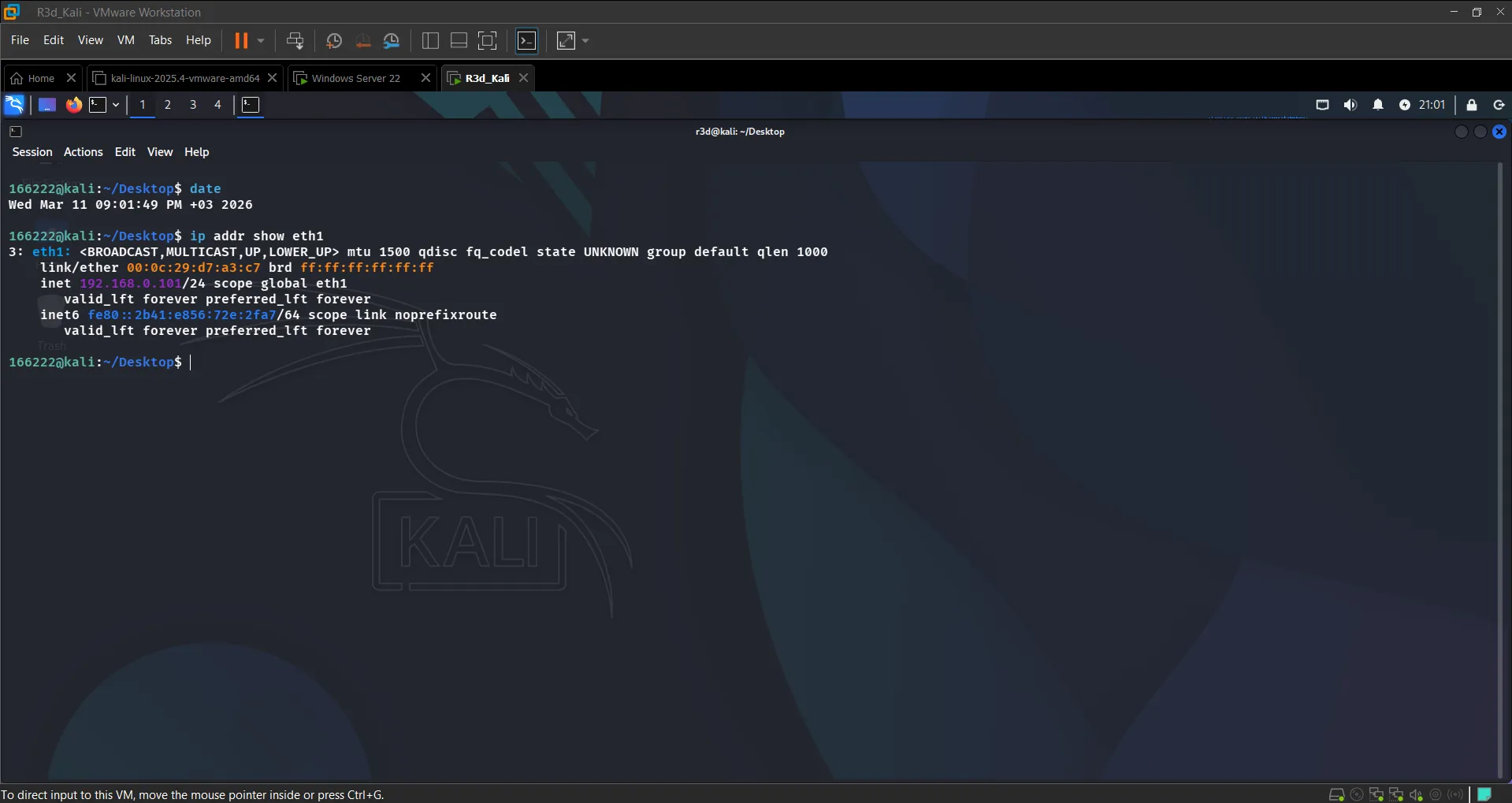Image resolution: width=1512 pixels, height=803 pixels.
Task: Click the volume speaker icon in Kali panel
Action: click(x=1350, y=105)
